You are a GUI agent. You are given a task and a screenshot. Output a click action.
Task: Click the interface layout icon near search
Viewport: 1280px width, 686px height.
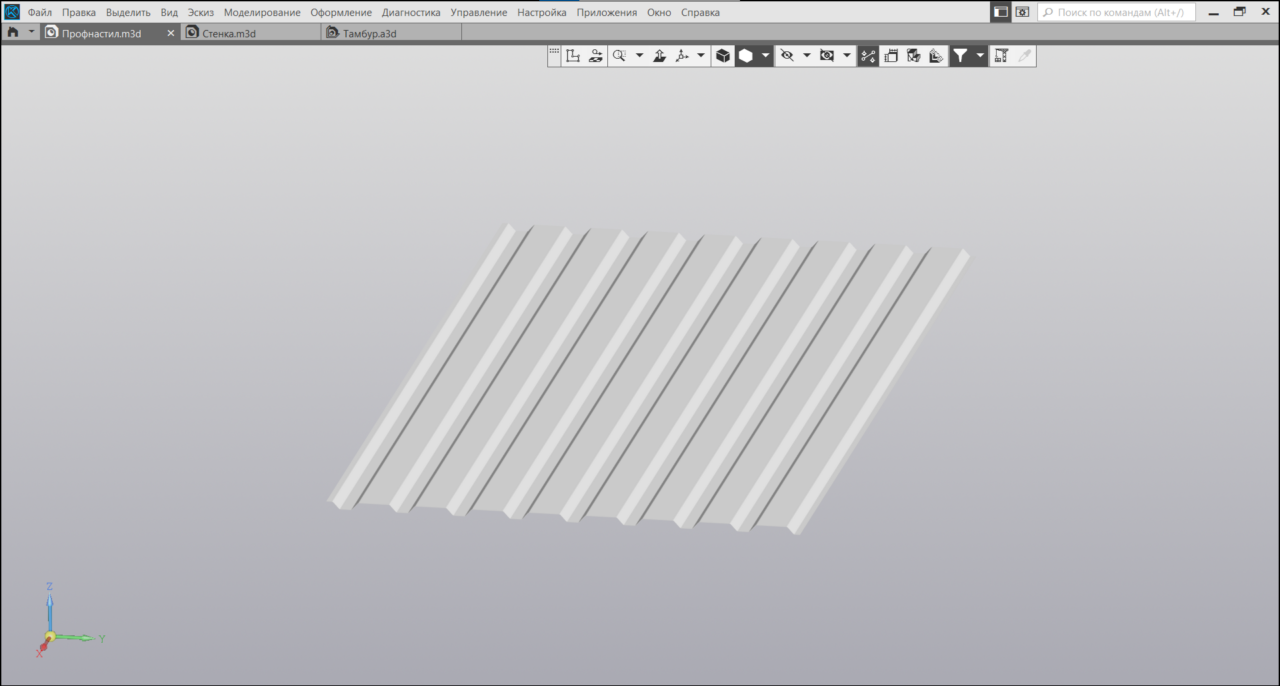(x=1000, y=12)
